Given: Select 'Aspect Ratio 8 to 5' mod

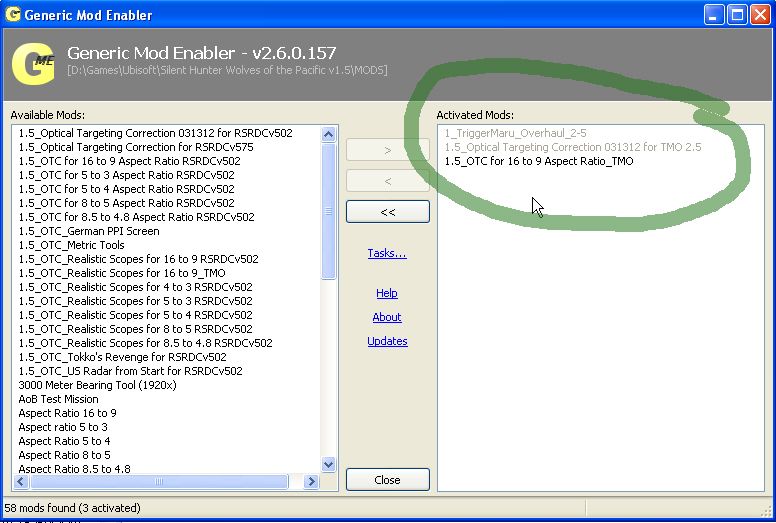Looking at the screenshot, I should [64, 455].
